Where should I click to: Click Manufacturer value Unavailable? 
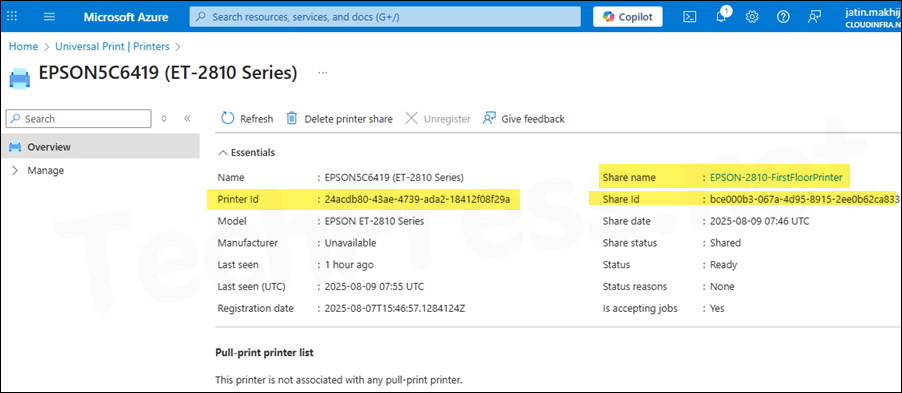(350, 243)
